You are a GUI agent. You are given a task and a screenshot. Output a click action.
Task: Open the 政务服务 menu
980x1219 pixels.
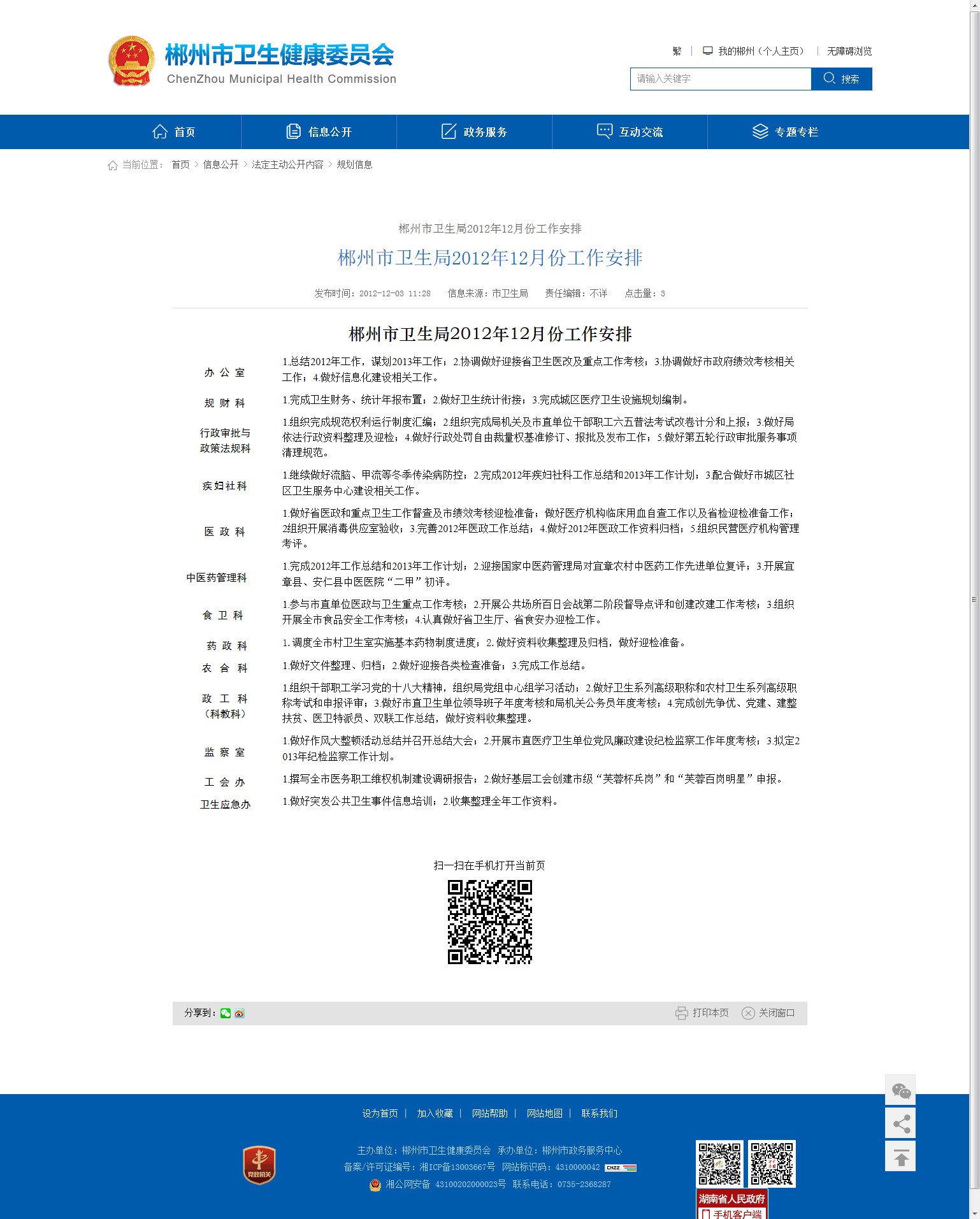pyautogui.click(x=474, y=132)
